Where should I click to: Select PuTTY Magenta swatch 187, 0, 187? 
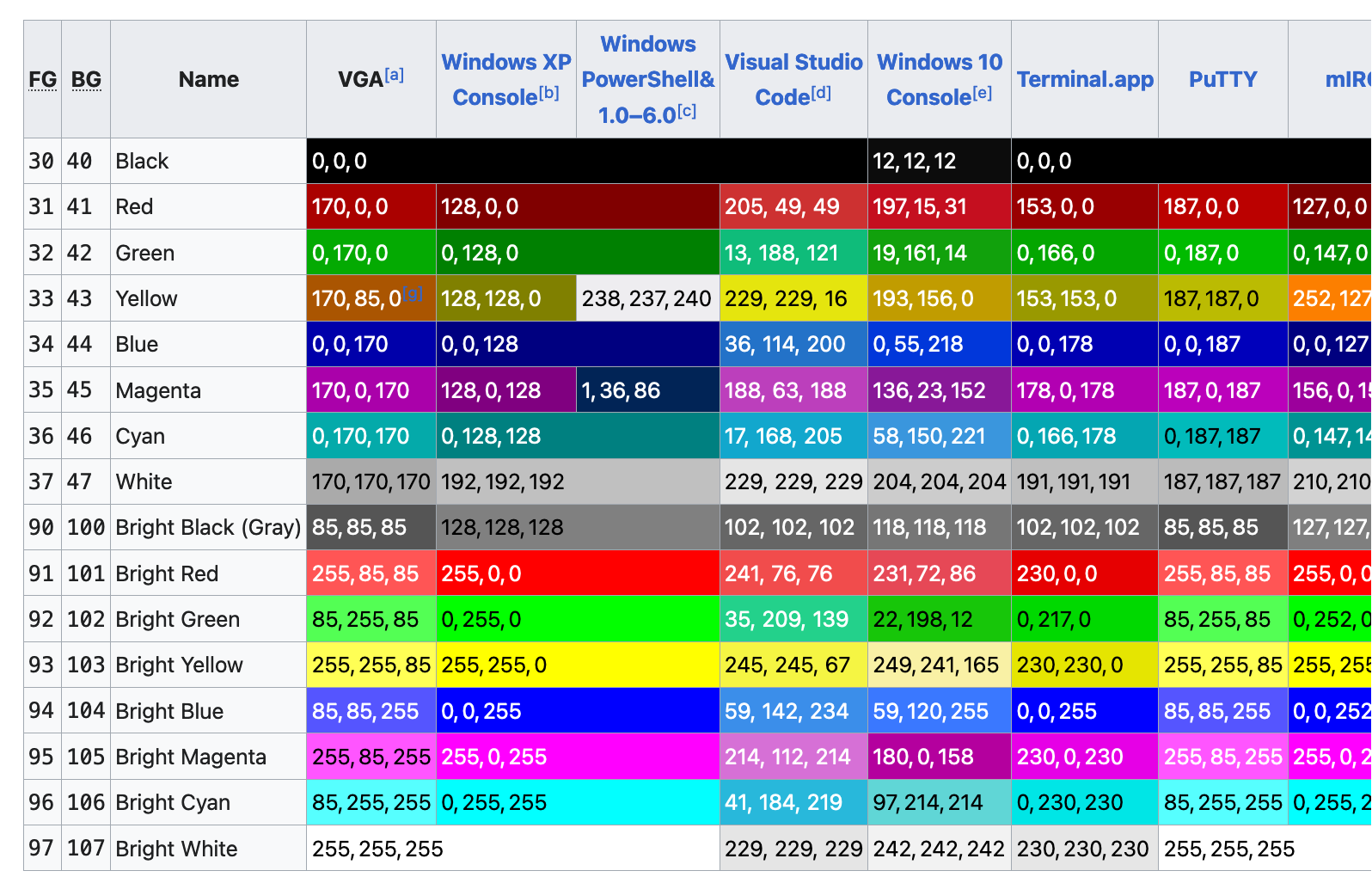pos(1222,390)
